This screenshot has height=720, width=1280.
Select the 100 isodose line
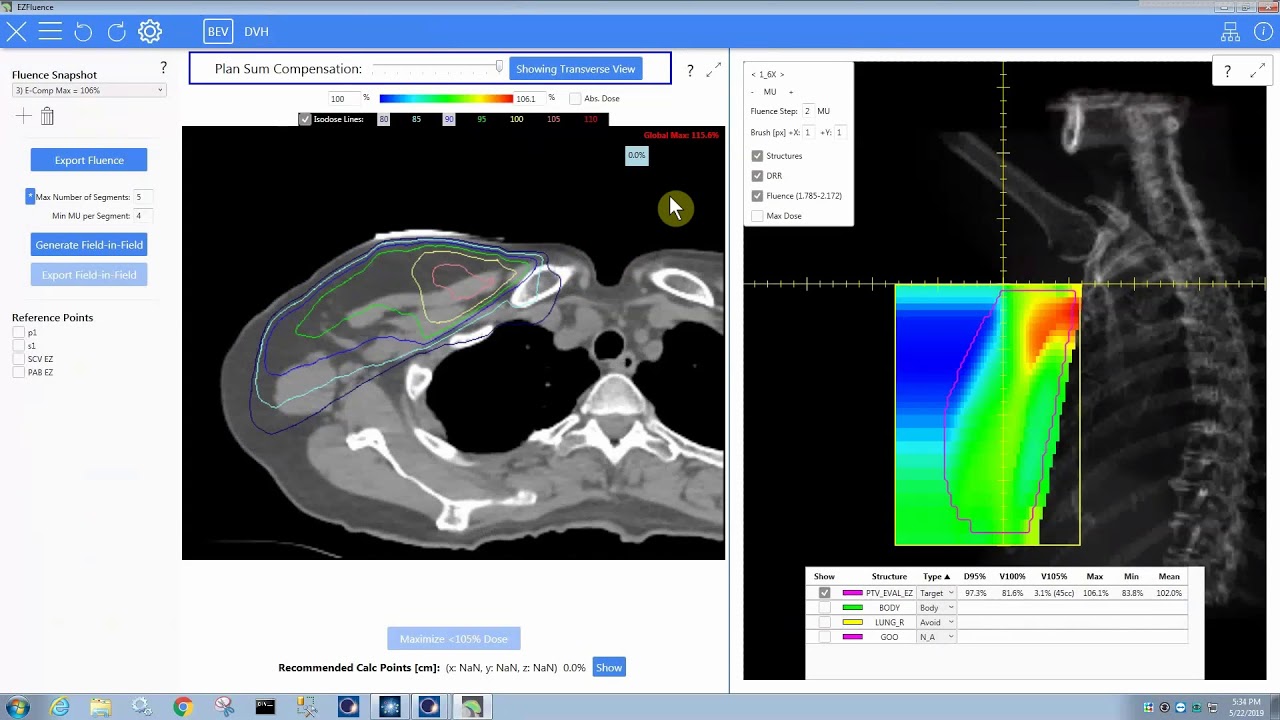516,119
